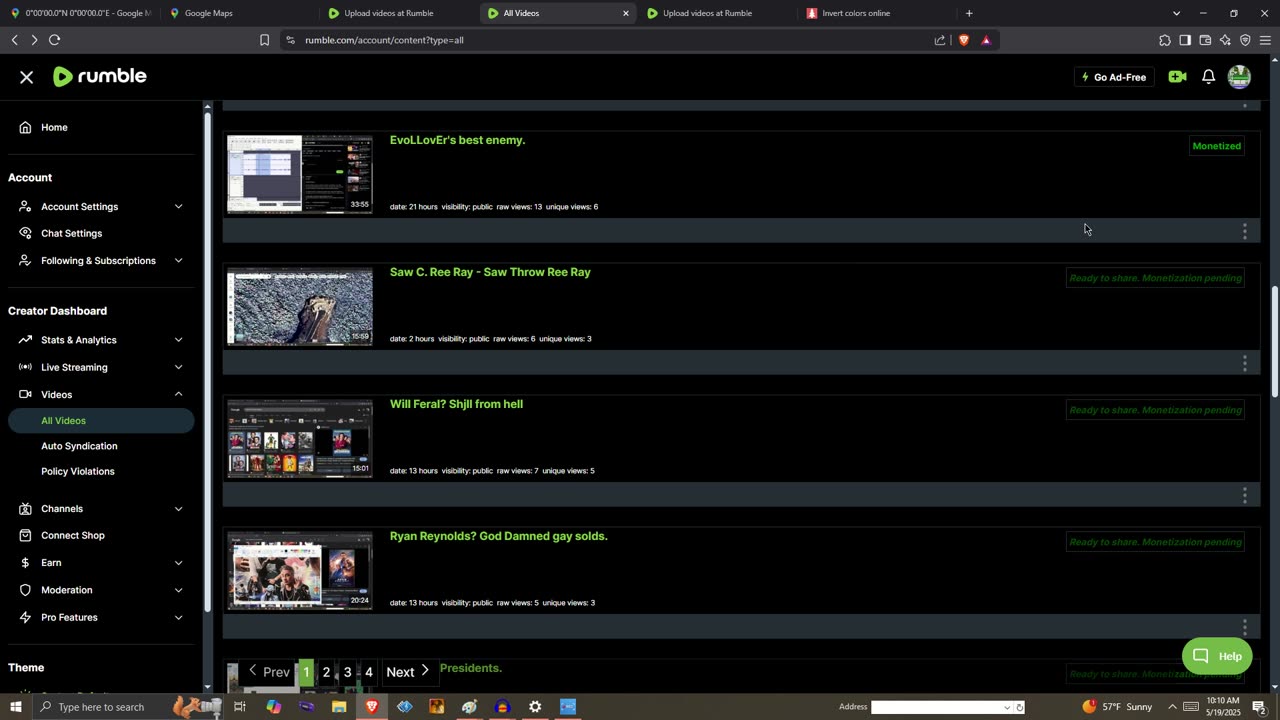Click the Rumble logo

(99, 76)
